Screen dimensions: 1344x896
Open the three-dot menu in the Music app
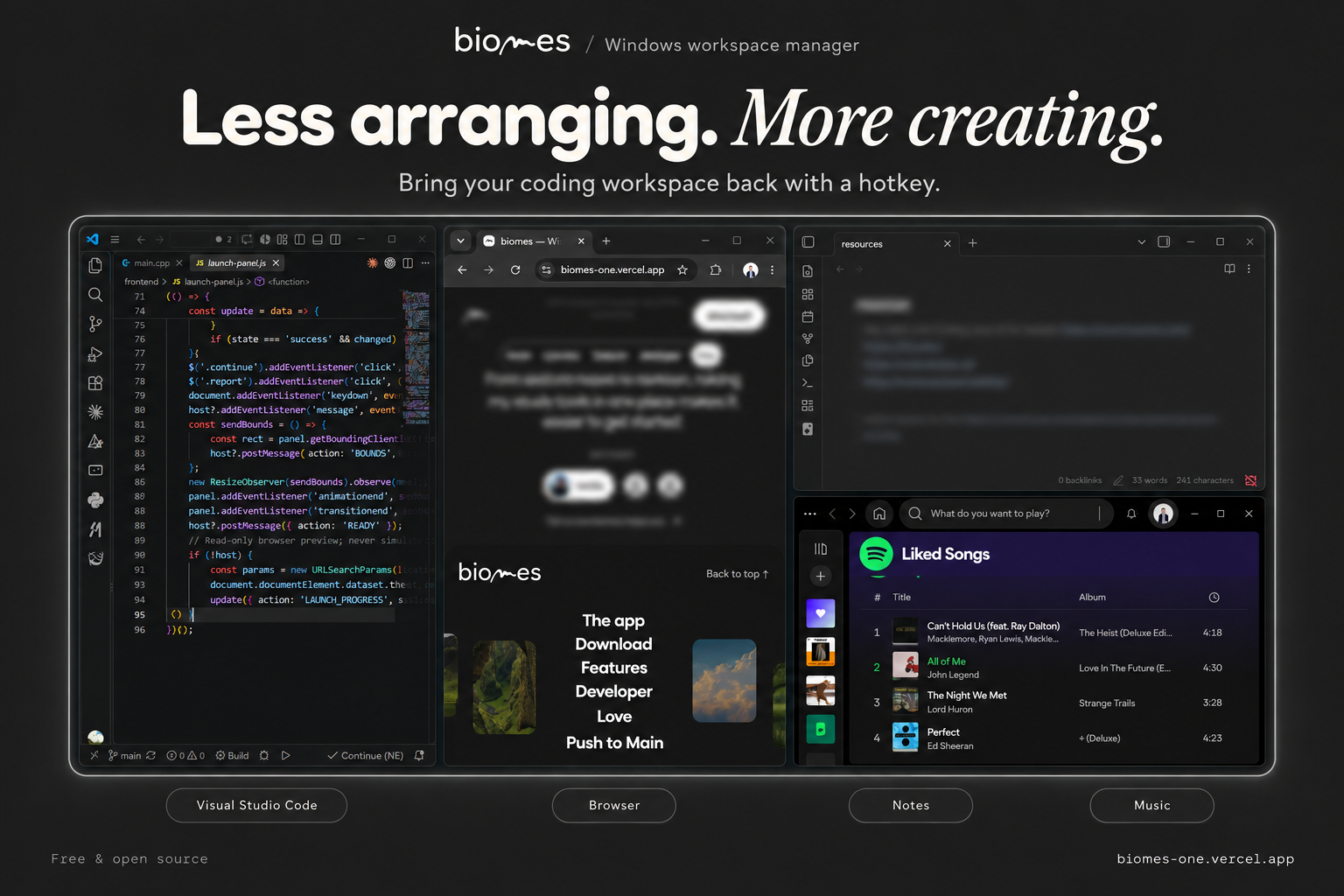810,514
